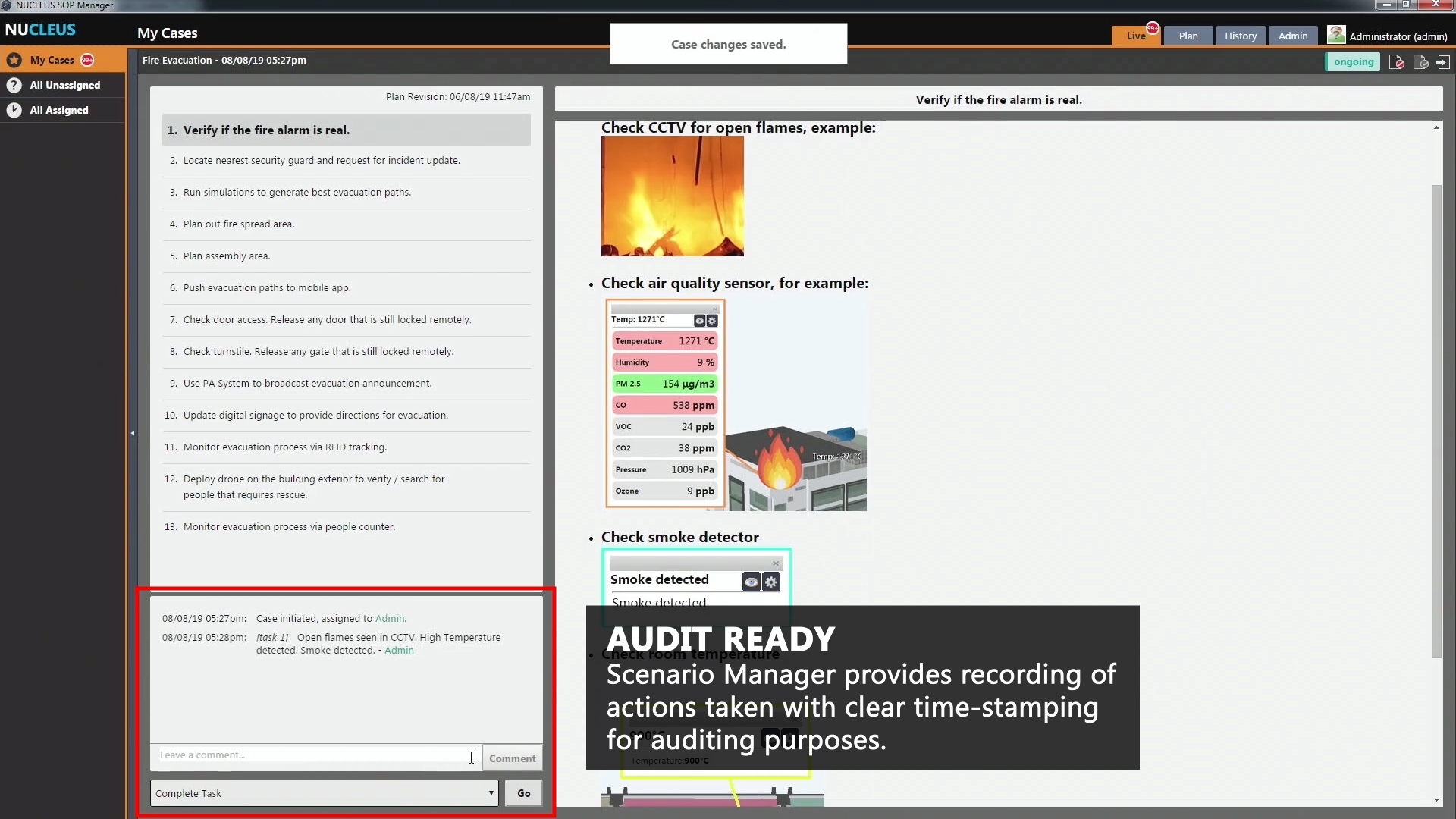Click the reassign case arrow icon

1443,62
